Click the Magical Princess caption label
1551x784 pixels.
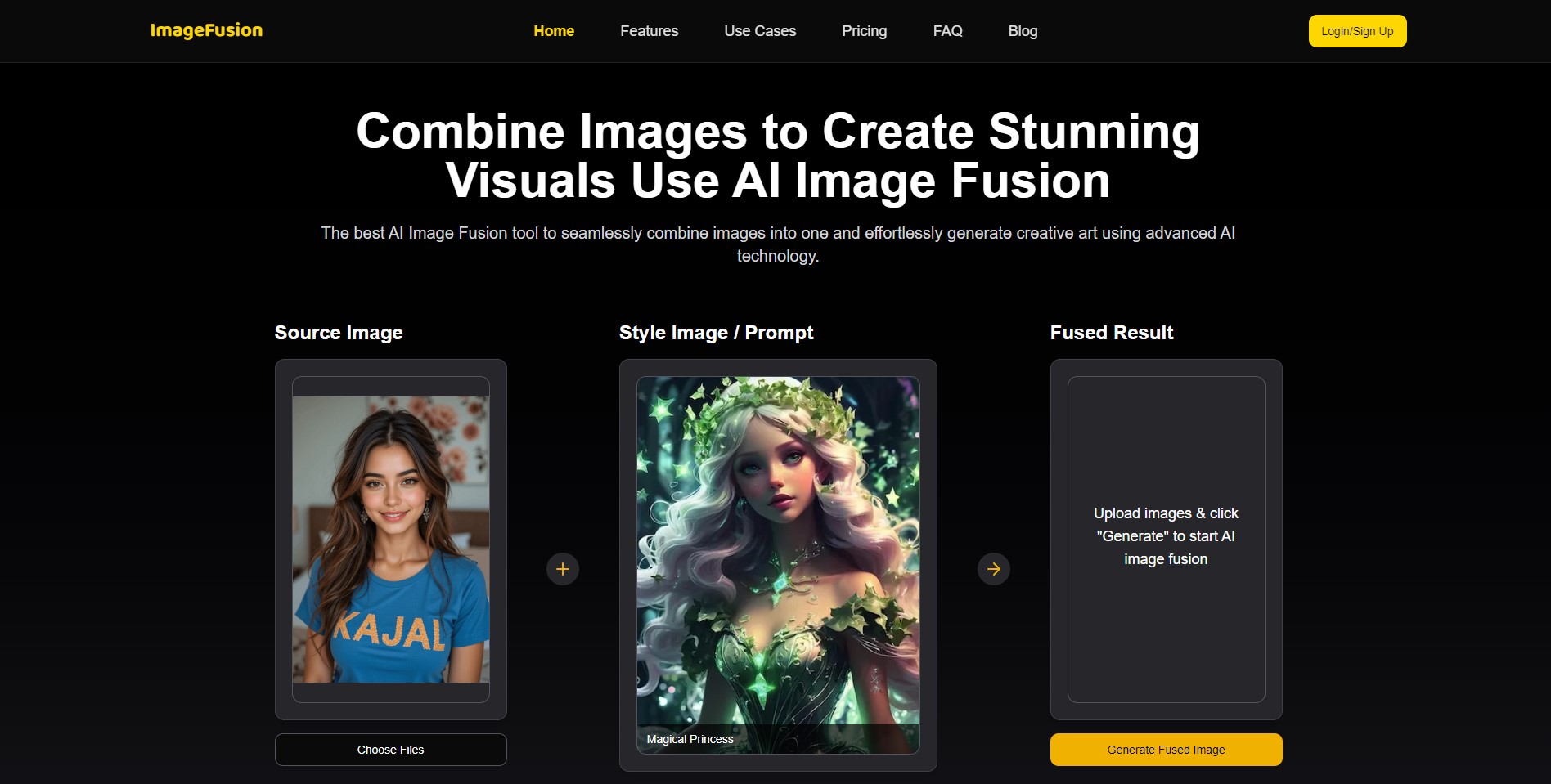point(690,739)
